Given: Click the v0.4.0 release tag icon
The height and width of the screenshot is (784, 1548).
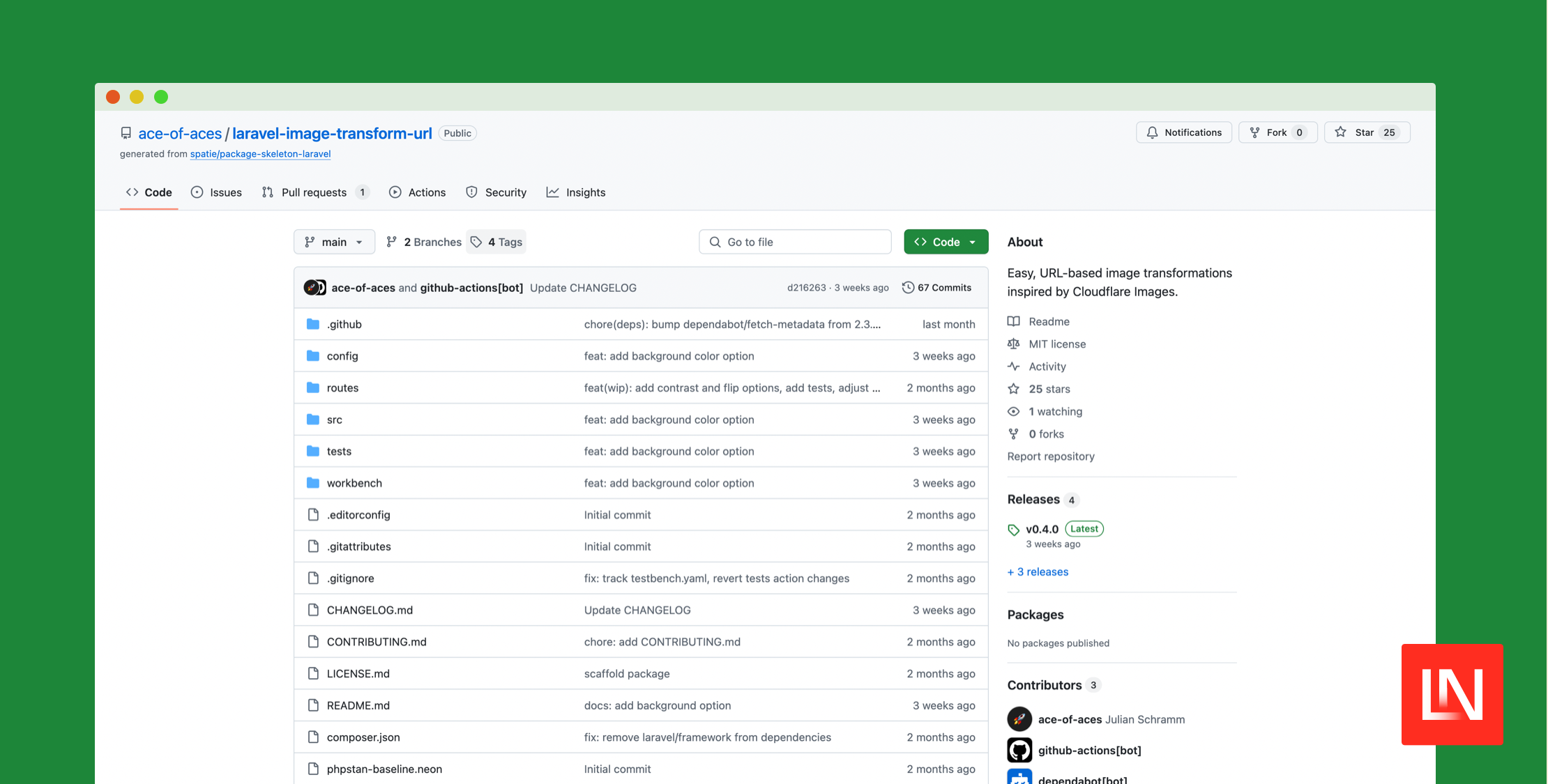Looking at the screenshot, I should 1013,530.
